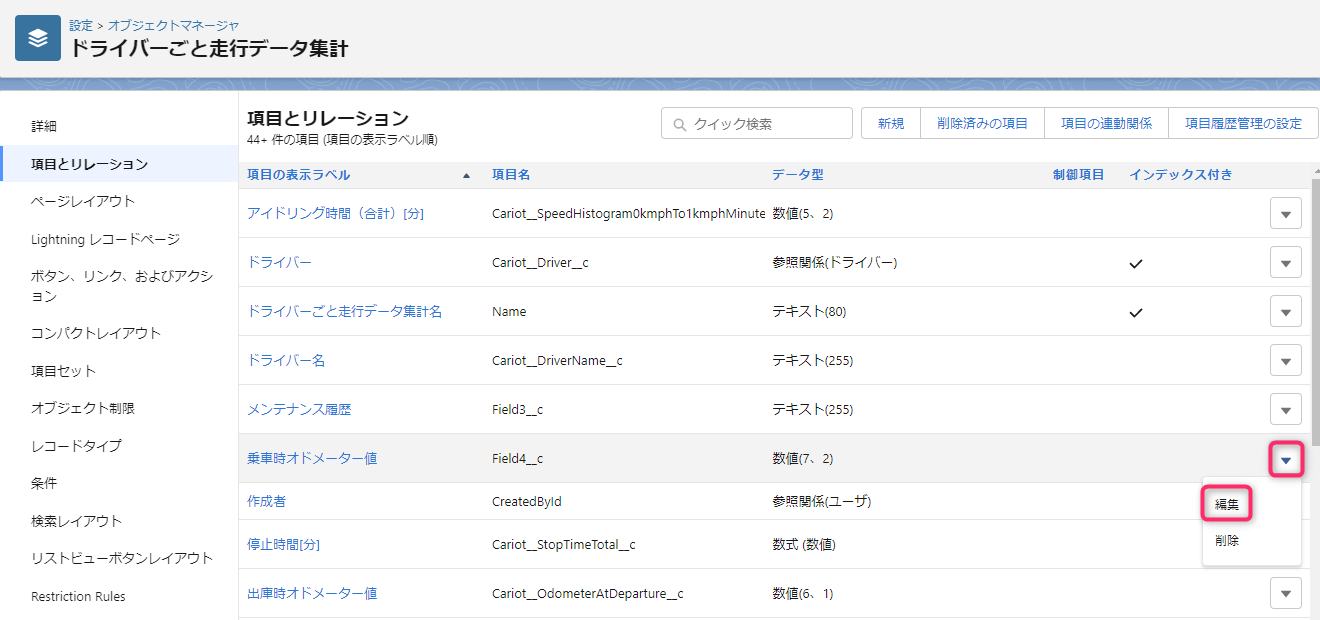
Task: Click the 新規 button
Action: pyautogui.click(x=891, y=124)
